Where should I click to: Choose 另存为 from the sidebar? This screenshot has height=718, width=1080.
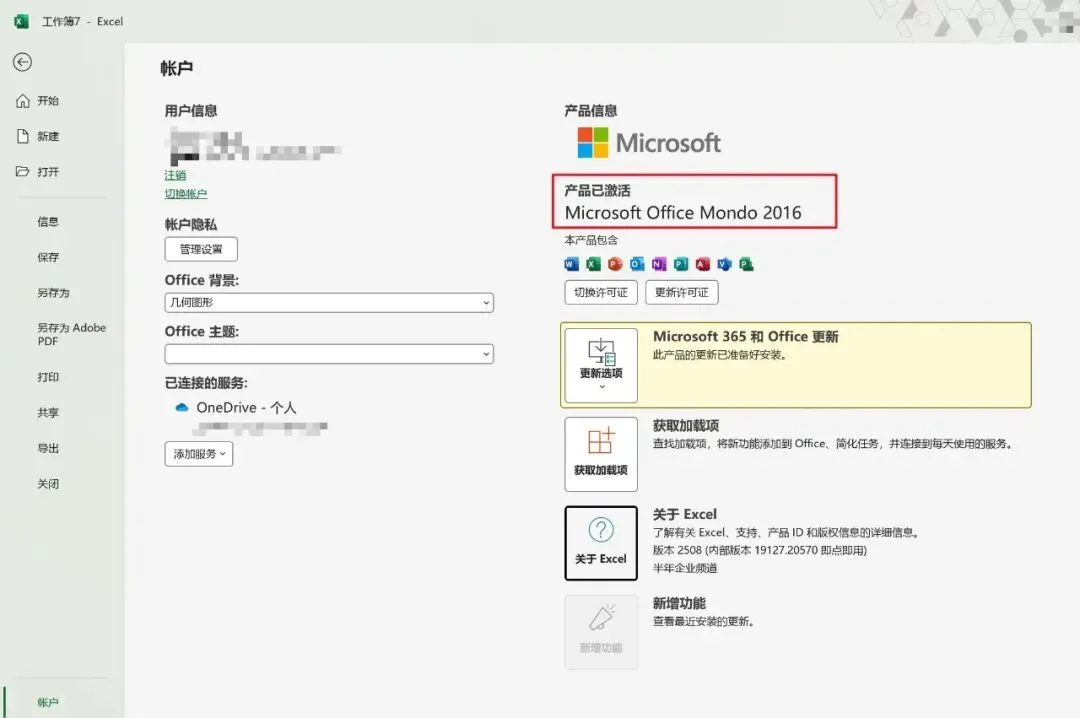point(53,293)
